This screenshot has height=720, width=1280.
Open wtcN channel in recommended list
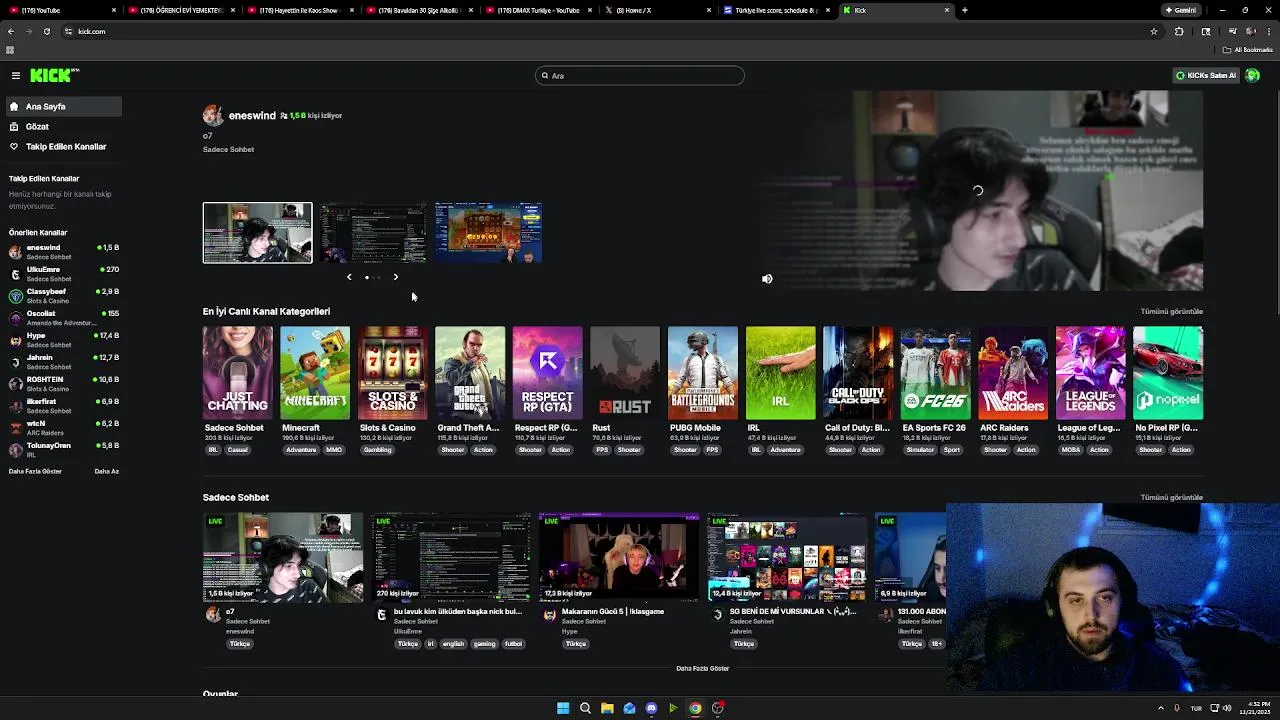tap(63, 428)
